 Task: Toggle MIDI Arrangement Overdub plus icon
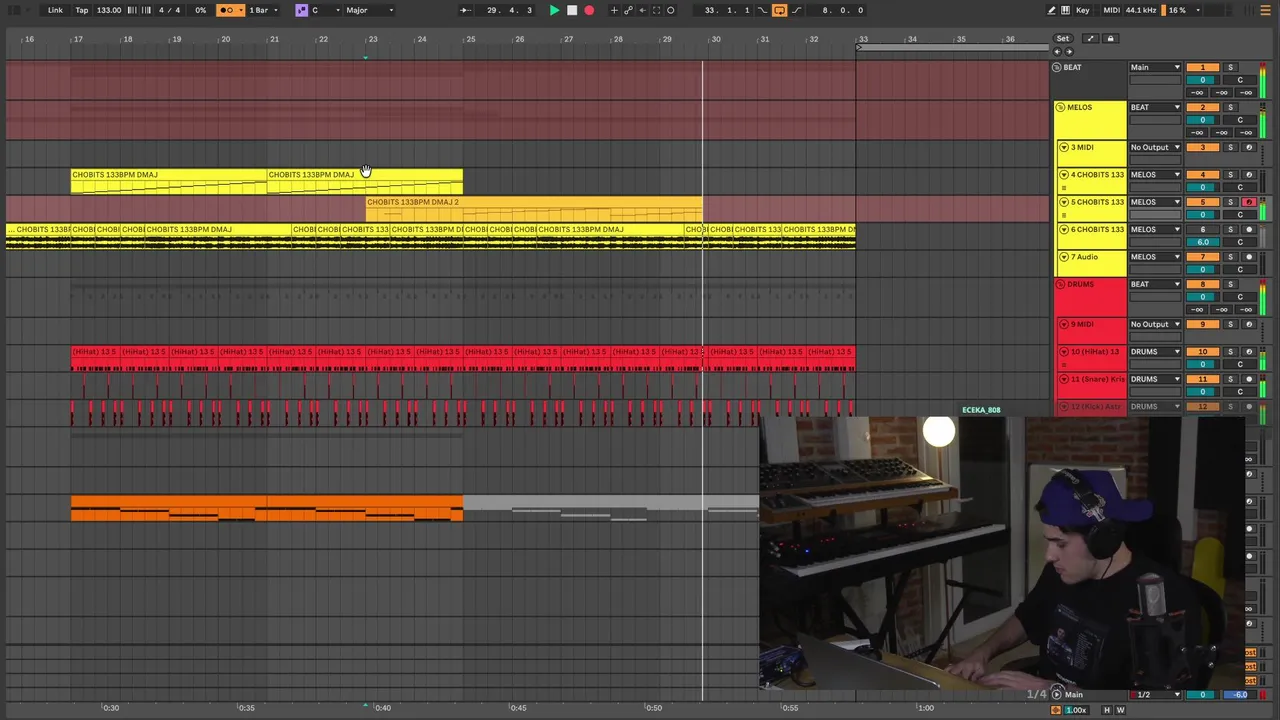coord(614,10)
